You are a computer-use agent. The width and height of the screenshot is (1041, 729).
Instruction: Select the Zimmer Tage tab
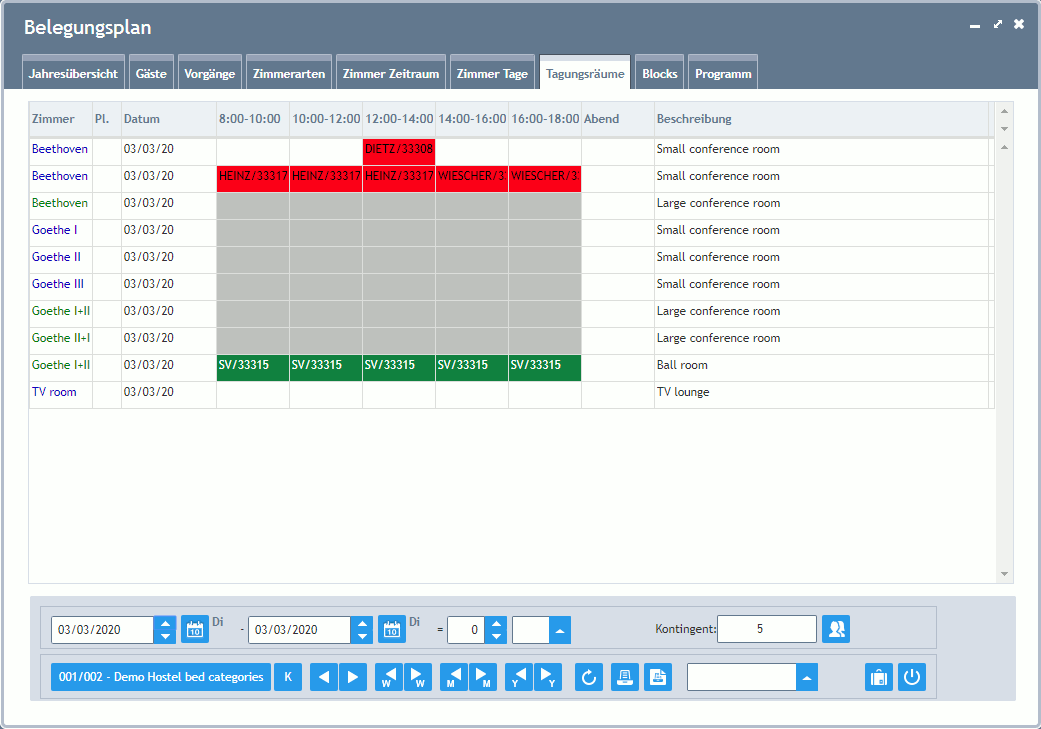click(x=492, y=73)
